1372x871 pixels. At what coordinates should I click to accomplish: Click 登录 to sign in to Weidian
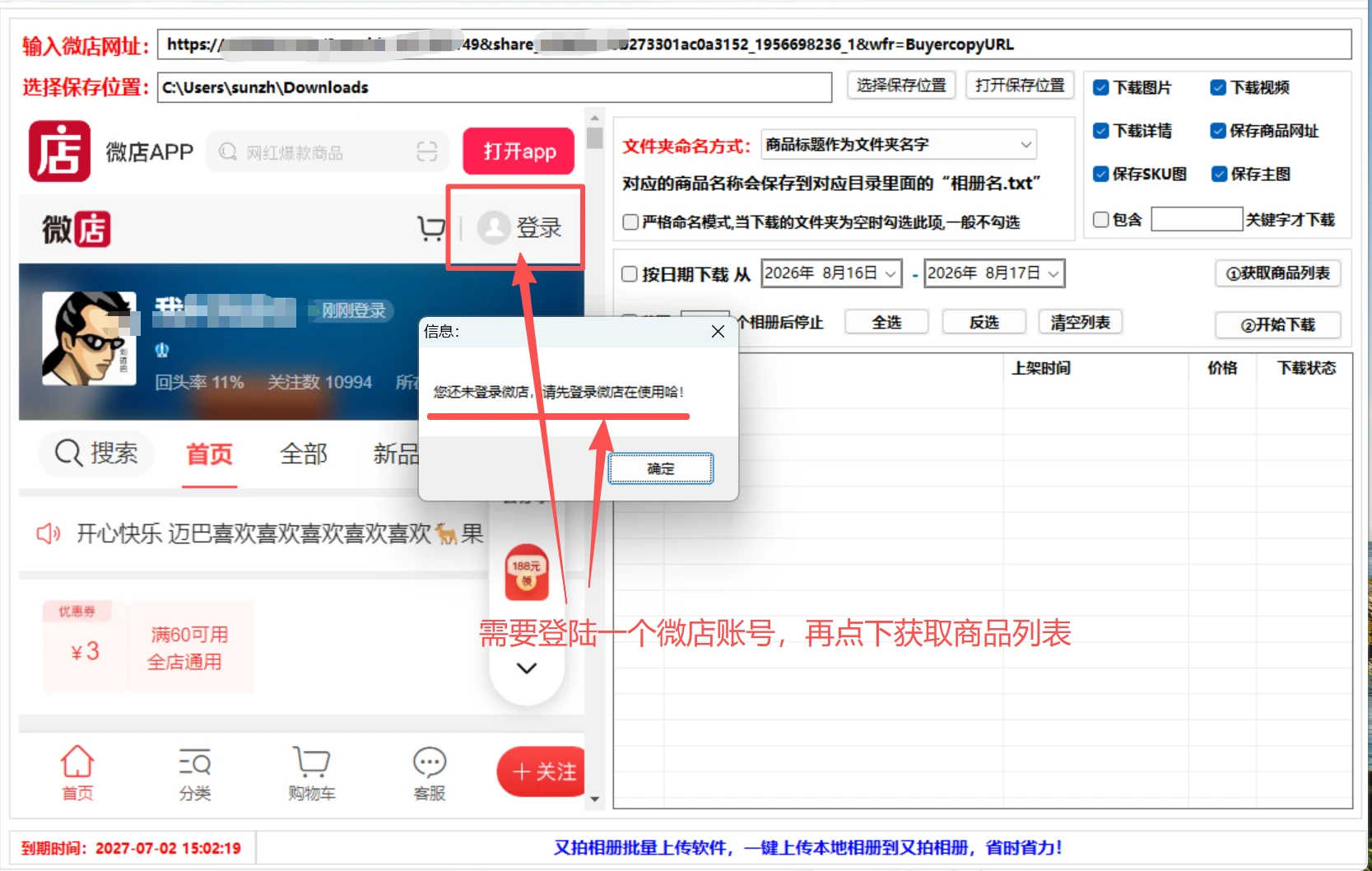tap(539, 228)
